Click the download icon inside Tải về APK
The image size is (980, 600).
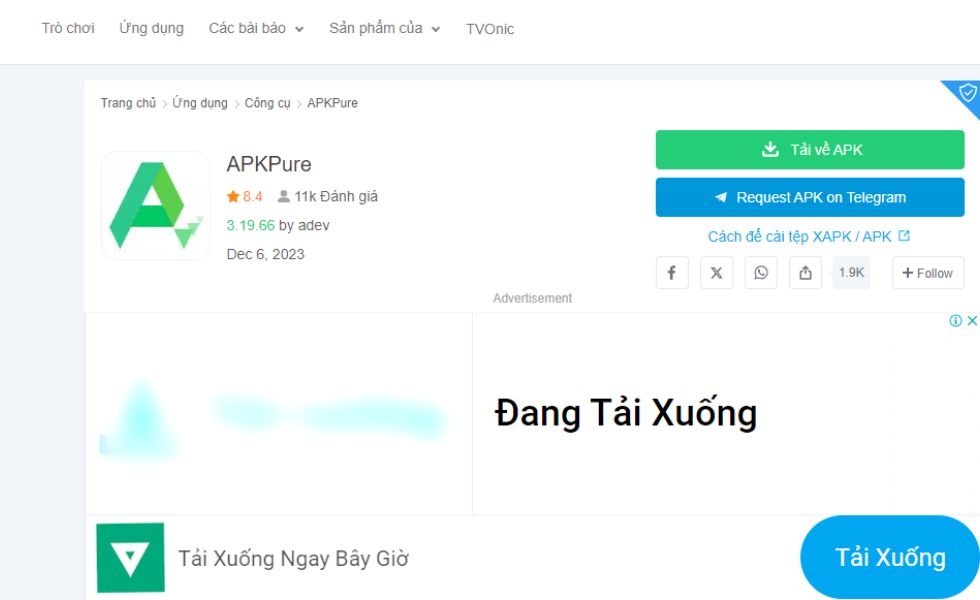tap(769, 148)
